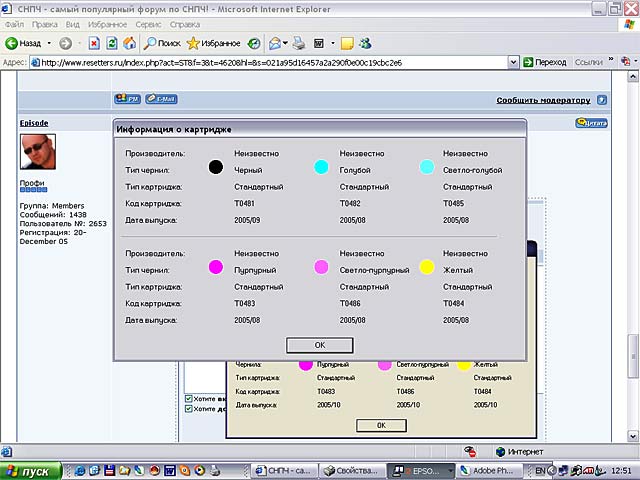Click the Переход go button
640x480 pixels.
point(545,62)
